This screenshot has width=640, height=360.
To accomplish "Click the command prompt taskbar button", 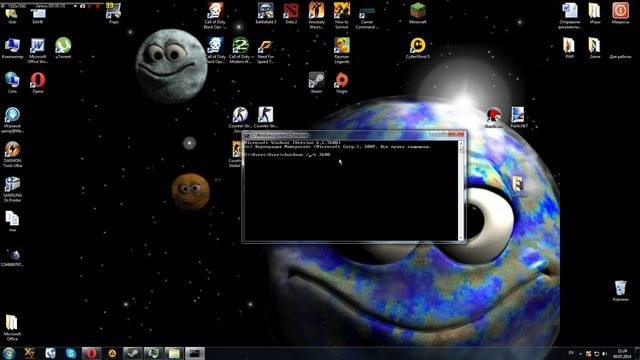I will (195, 353).
